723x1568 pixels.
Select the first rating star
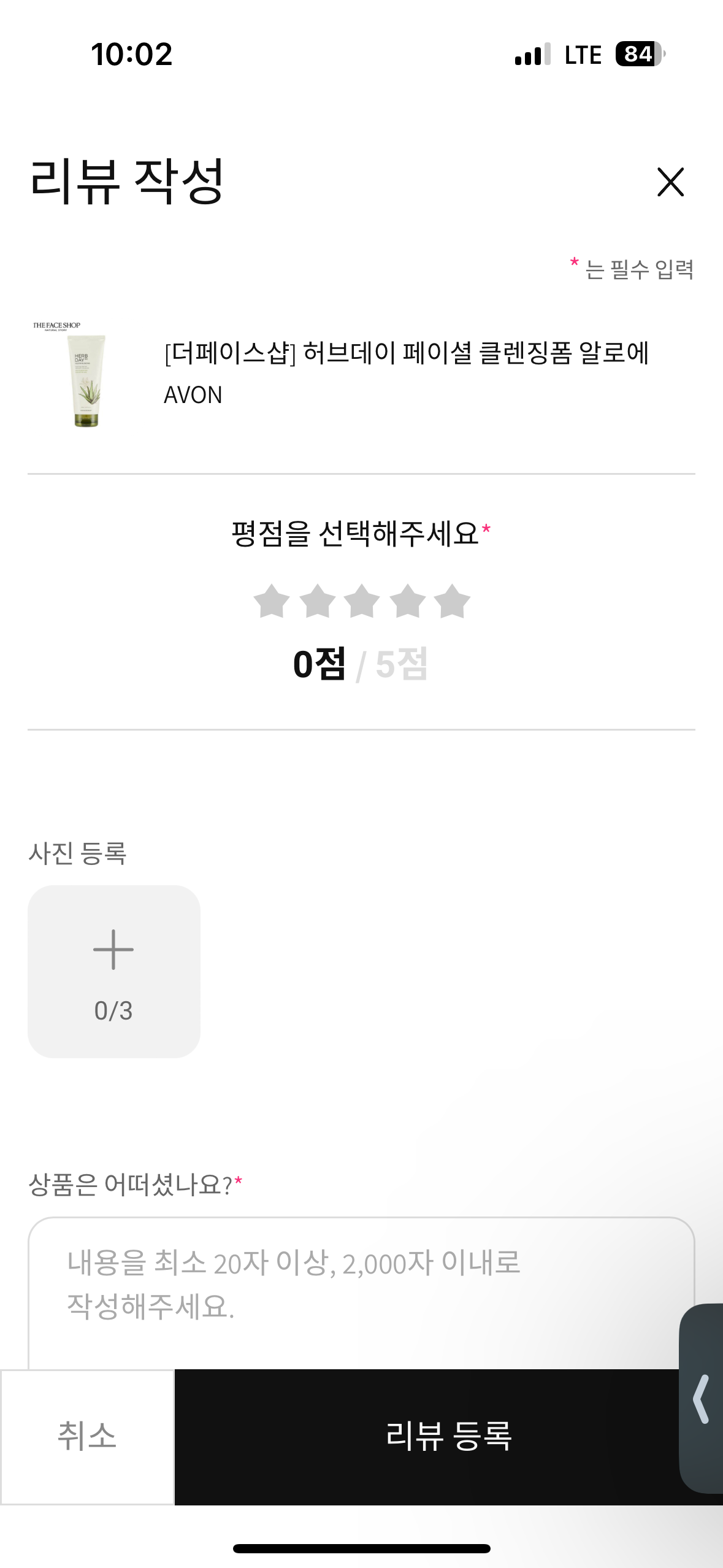pyautogui.click(x=272, y=601)
